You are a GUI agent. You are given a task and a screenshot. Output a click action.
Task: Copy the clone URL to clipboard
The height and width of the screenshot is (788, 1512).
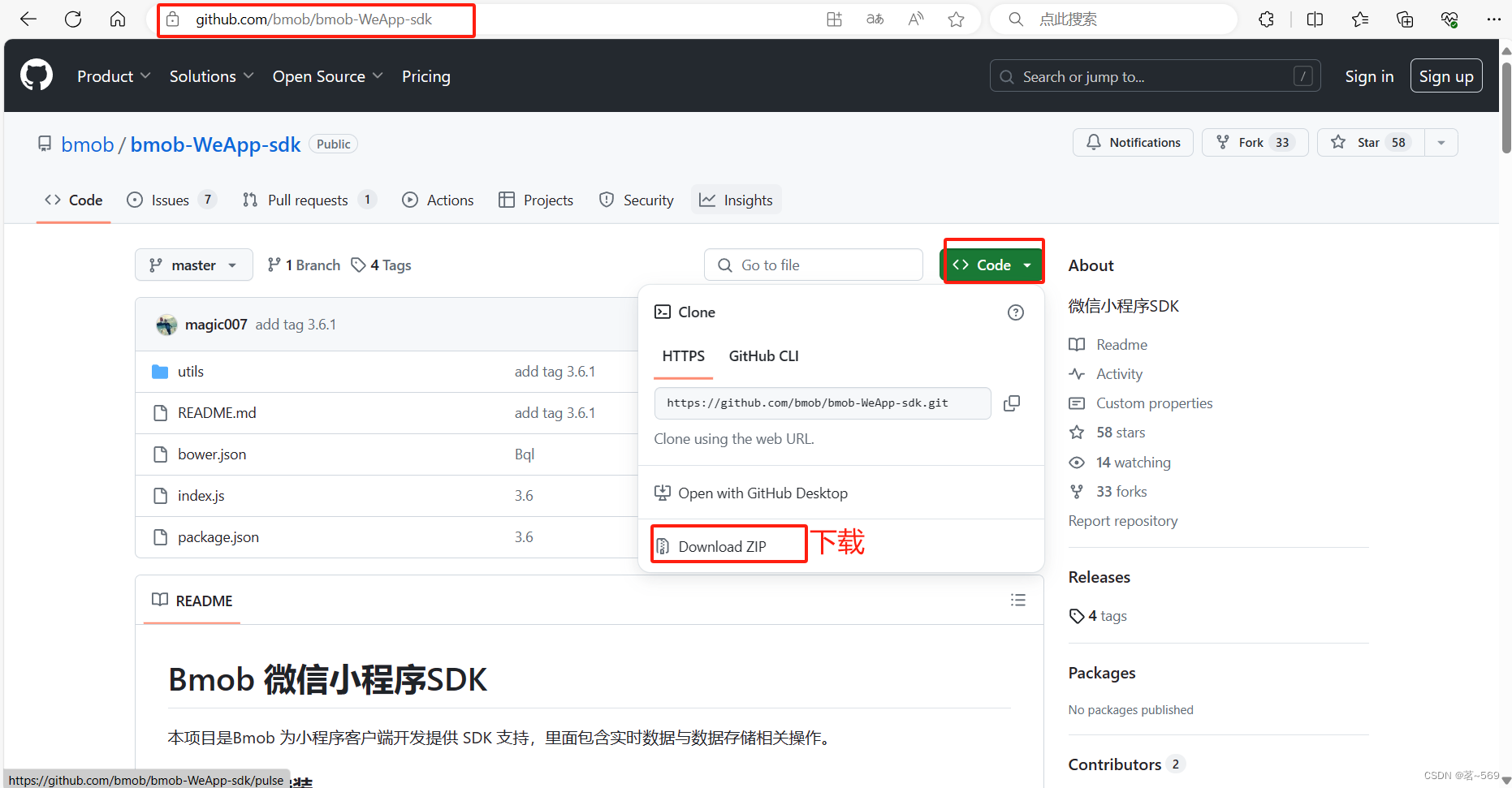pos(1012,403)
